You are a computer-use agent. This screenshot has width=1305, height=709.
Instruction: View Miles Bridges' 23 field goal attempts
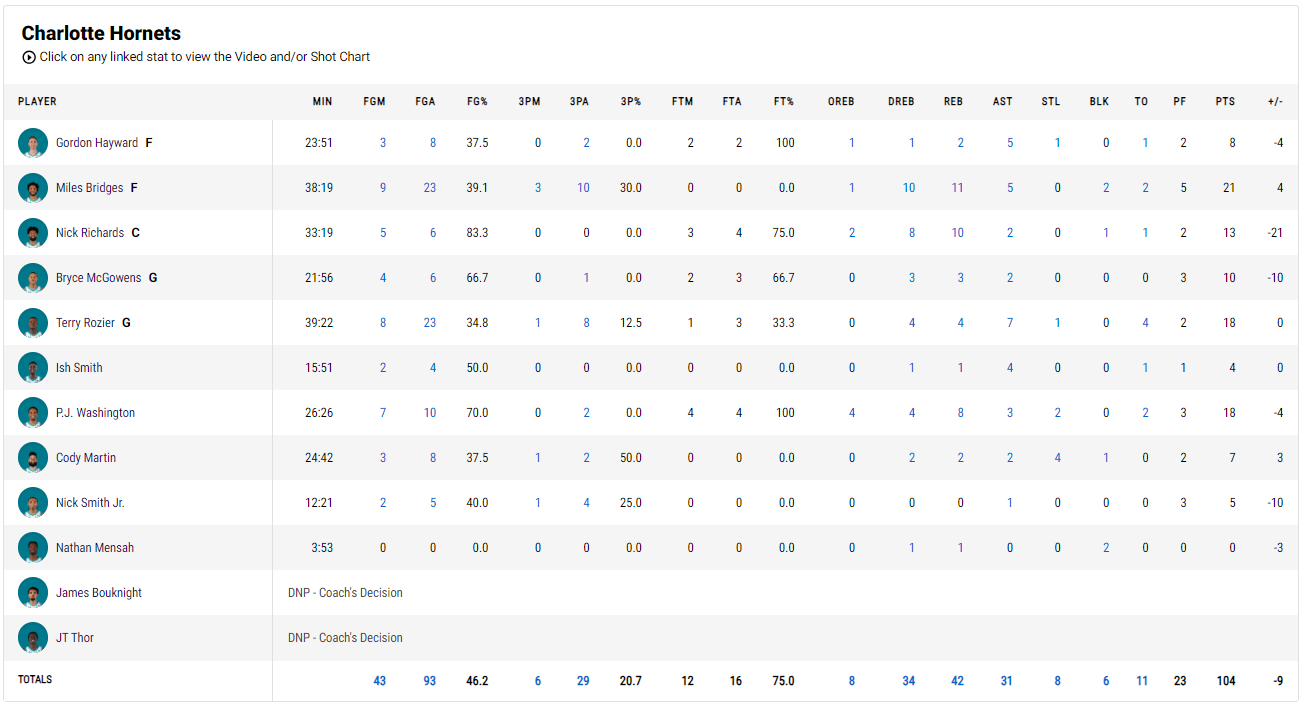tap(430, 188)
